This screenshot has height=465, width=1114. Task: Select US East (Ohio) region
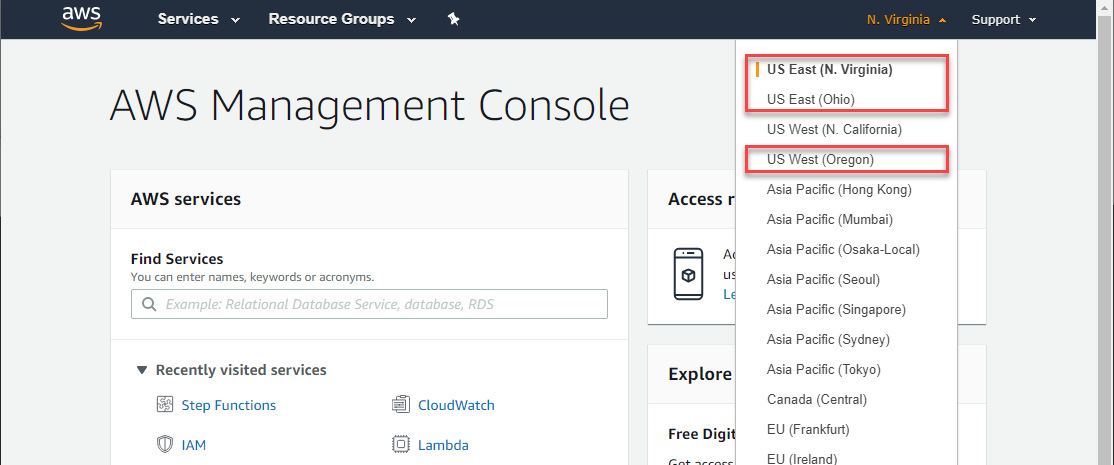tap(810, 99)
